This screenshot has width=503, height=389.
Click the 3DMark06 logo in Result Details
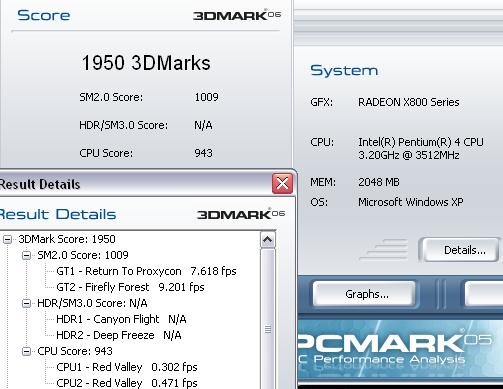tap(241, 214)
